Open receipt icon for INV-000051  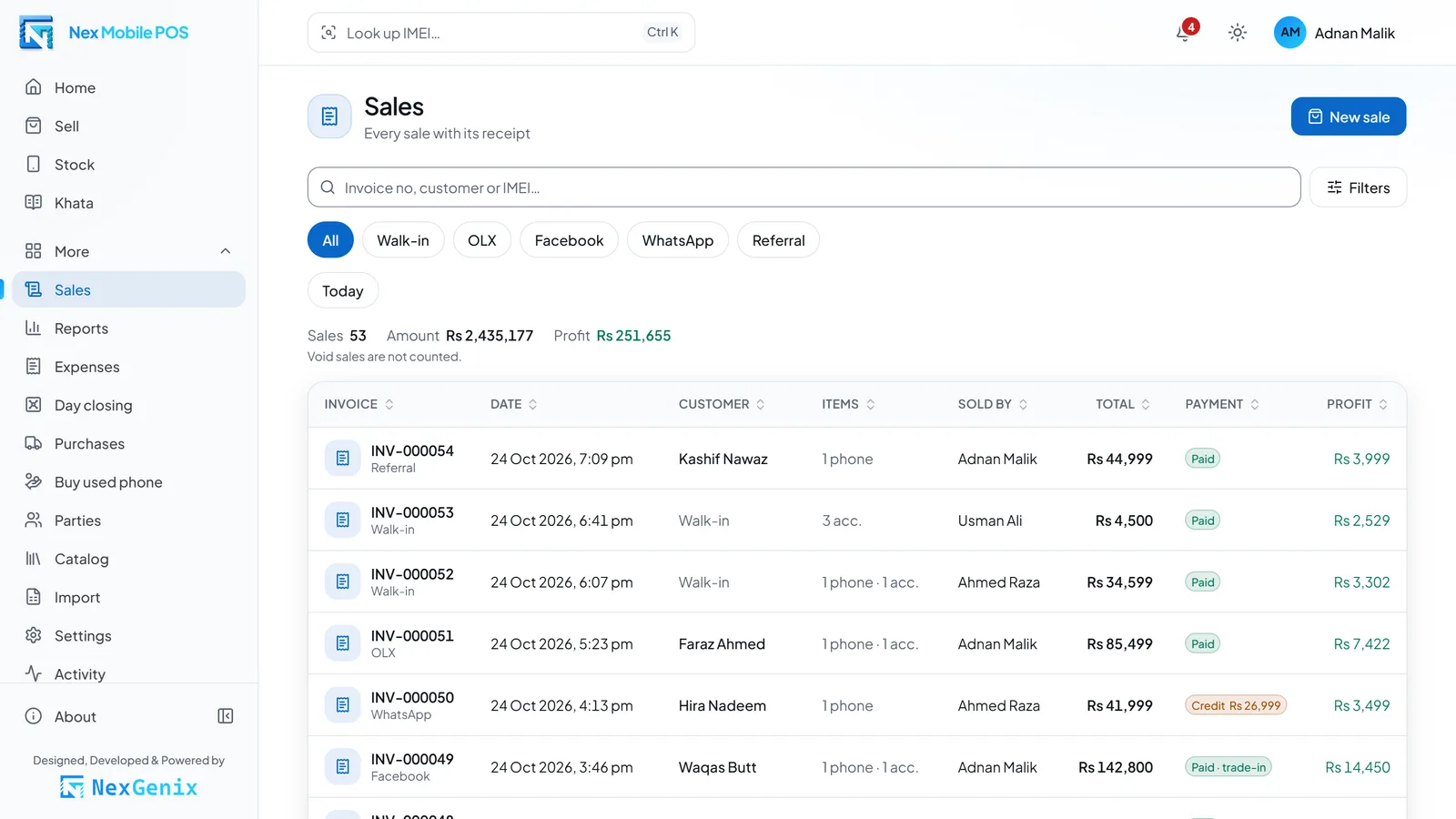(x=343, y=643)
